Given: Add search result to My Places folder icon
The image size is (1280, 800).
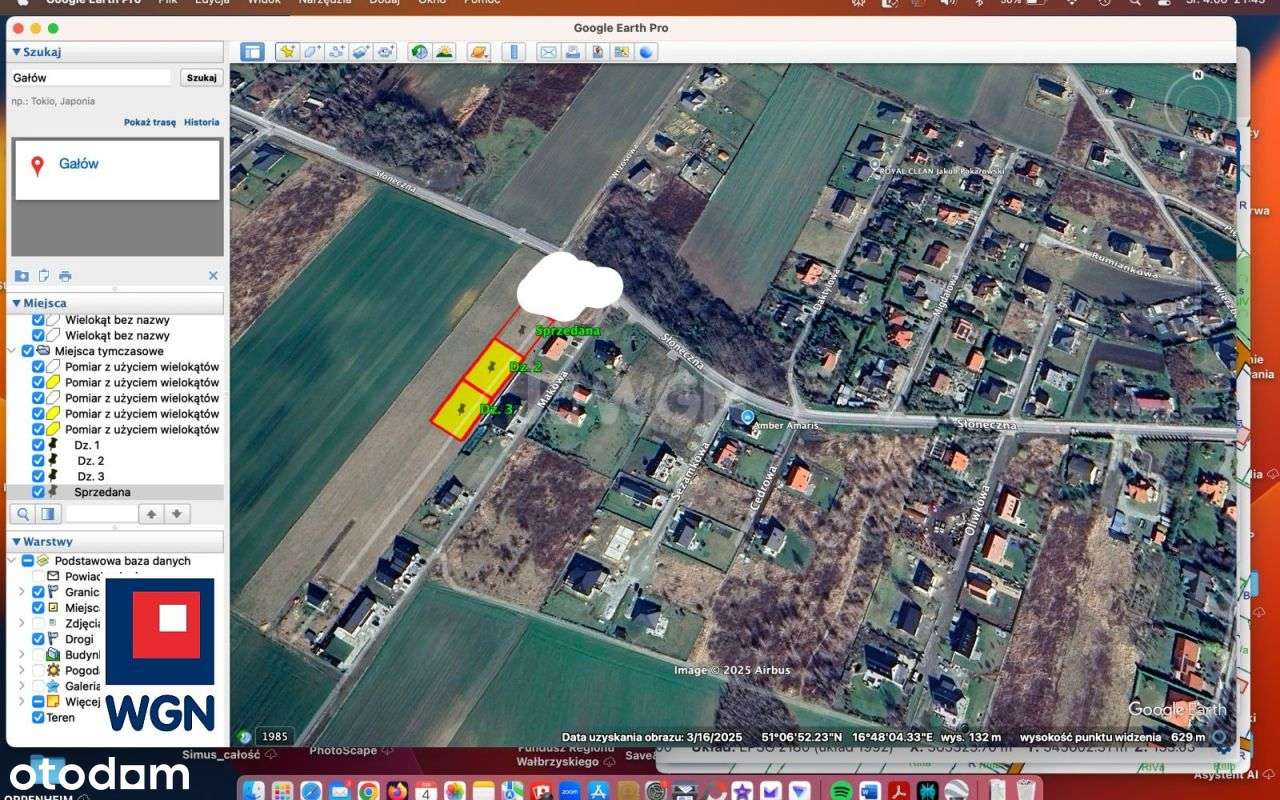Looking at the screenshot, I should pos(21,275).
